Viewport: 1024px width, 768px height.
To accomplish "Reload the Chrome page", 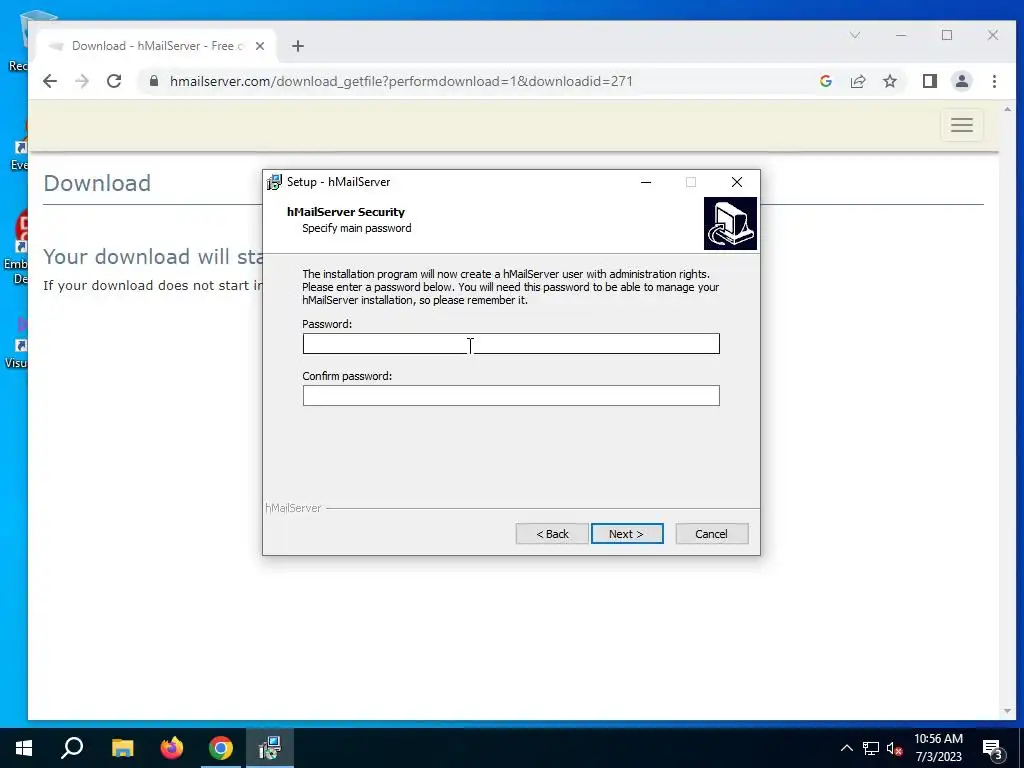I will click(x=114, y=81).
